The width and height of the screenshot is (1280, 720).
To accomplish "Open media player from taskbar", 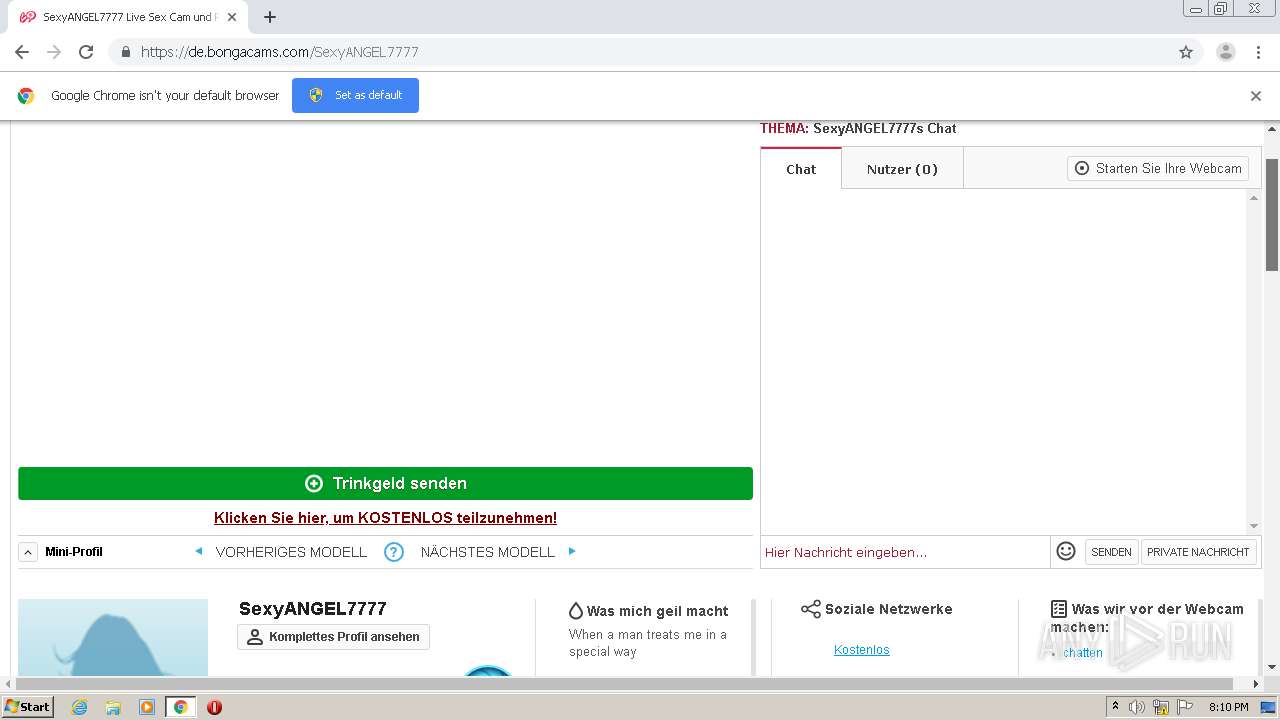I will click(146, 707).
